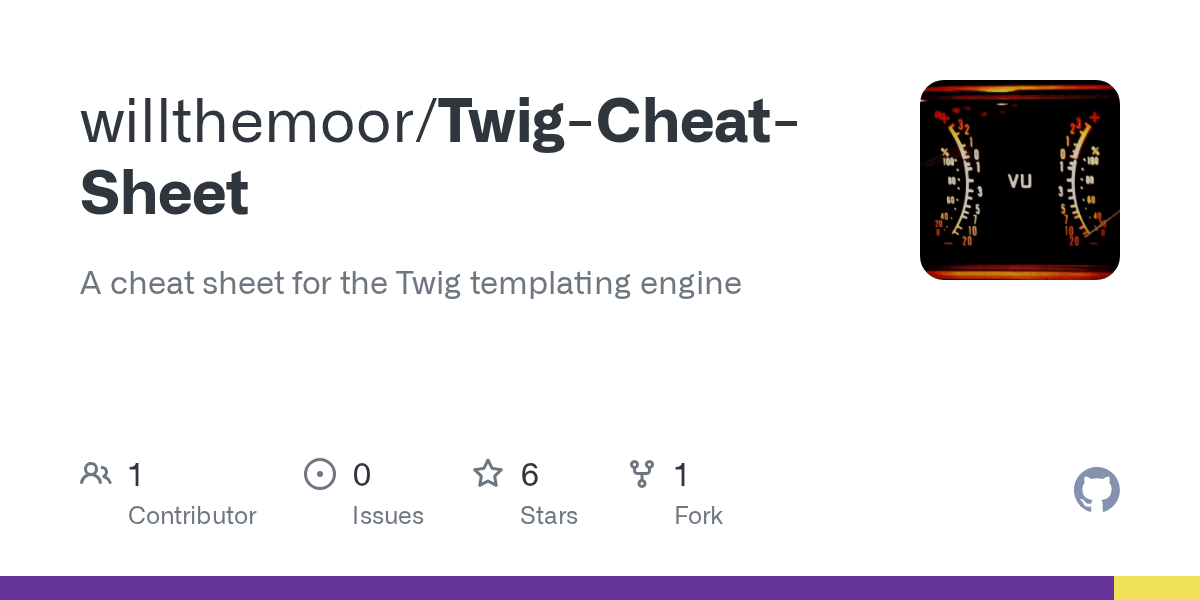Click the Stars label
The image size is (1200, 600).
coord(549,516)
